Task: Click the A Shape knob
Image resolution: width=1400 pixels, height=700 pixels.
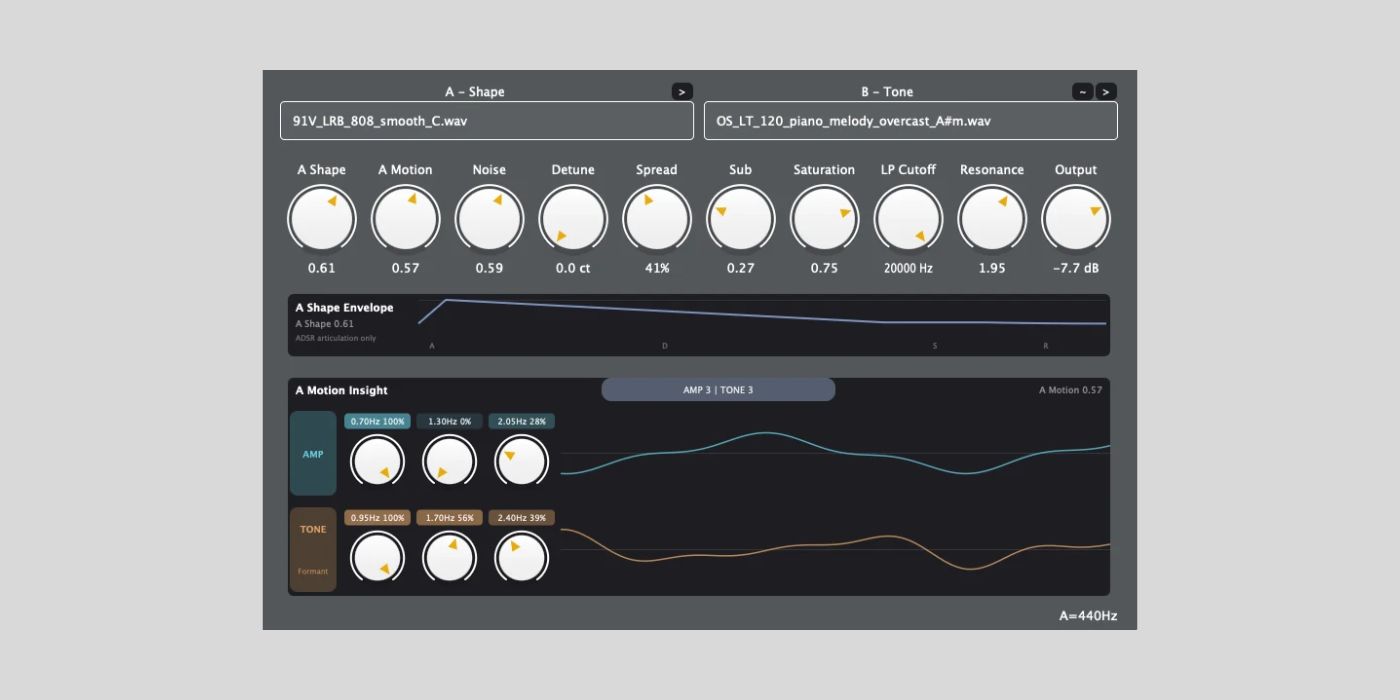Action: click(x=322, y=219)
